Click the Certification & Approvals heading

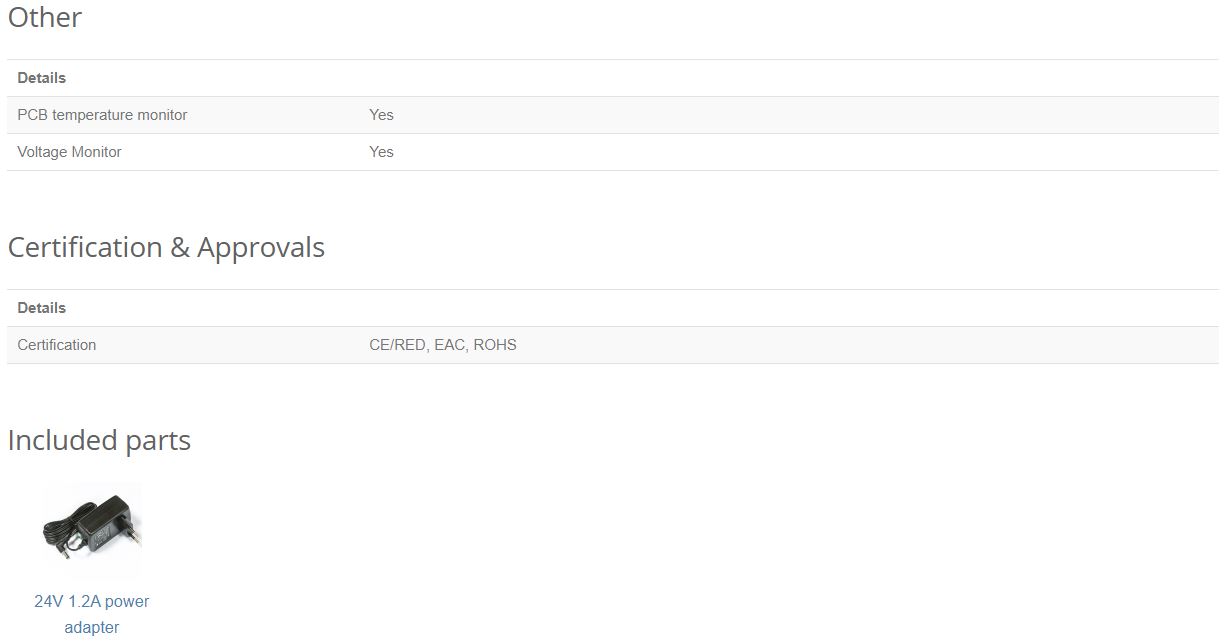pyautogui.click(x=166, y=247)
